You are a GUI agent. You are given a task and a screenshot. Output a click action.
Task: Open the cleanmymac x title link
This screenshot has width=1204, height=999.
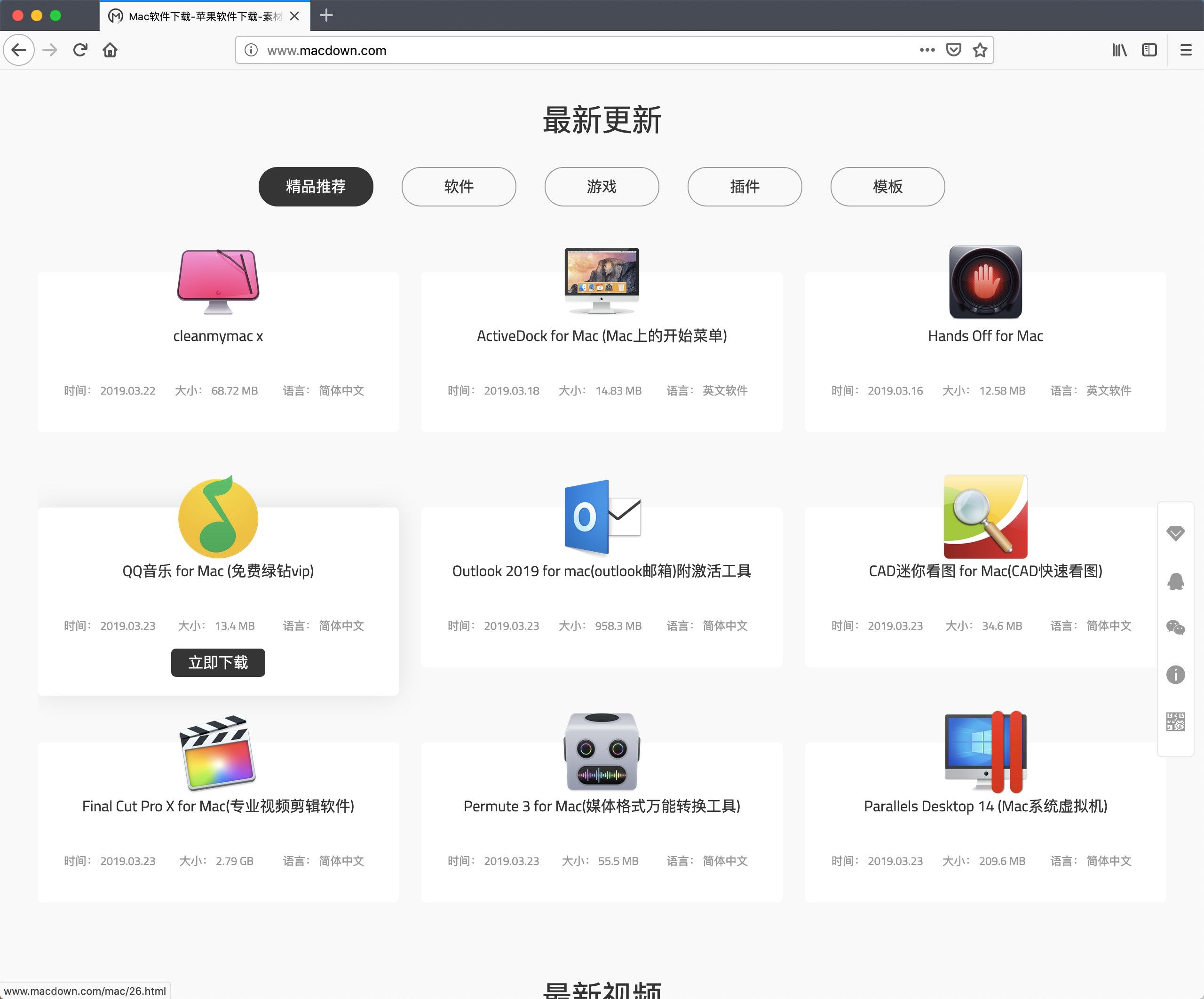click(x=218, y=336)
